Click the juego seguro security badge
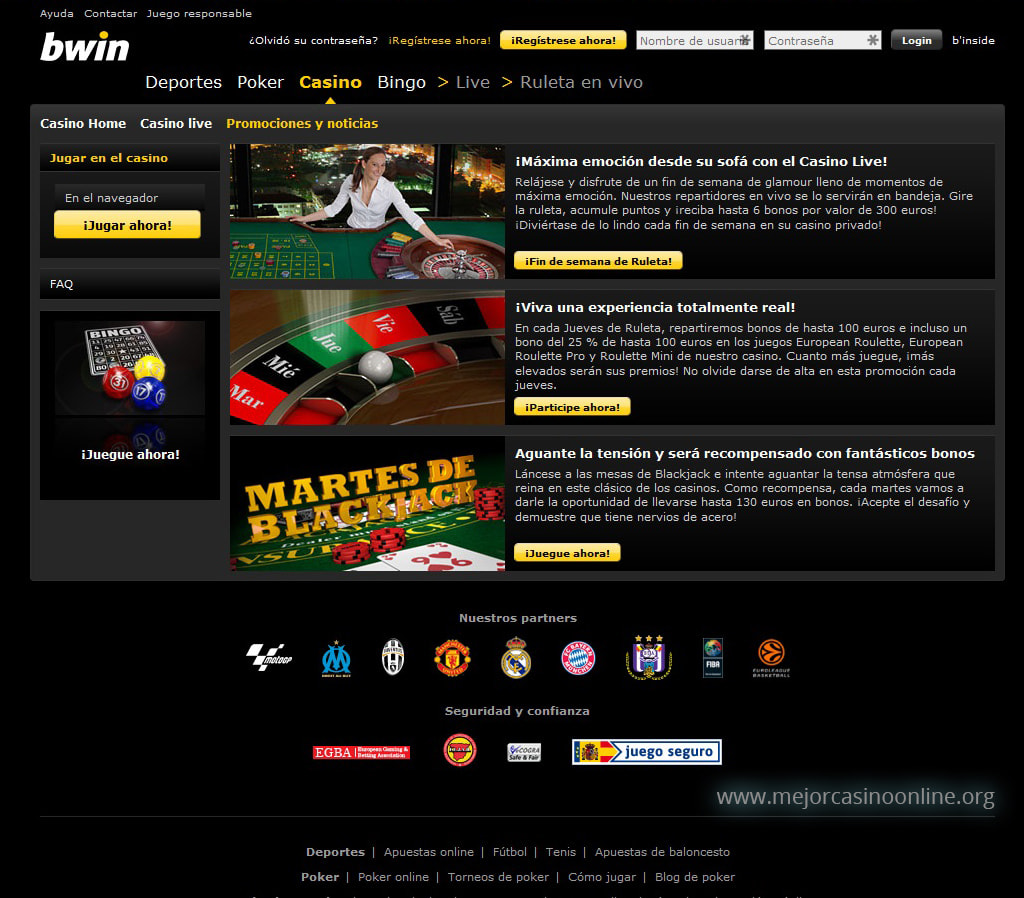Viewport: 1024px width, 898px height. click(x=646, y=751)
